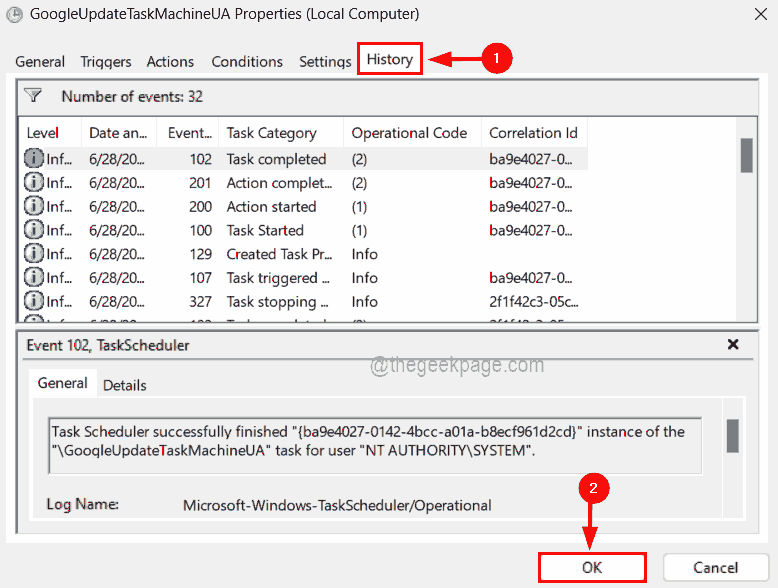Select event 201 Action completed

point(306,183)
